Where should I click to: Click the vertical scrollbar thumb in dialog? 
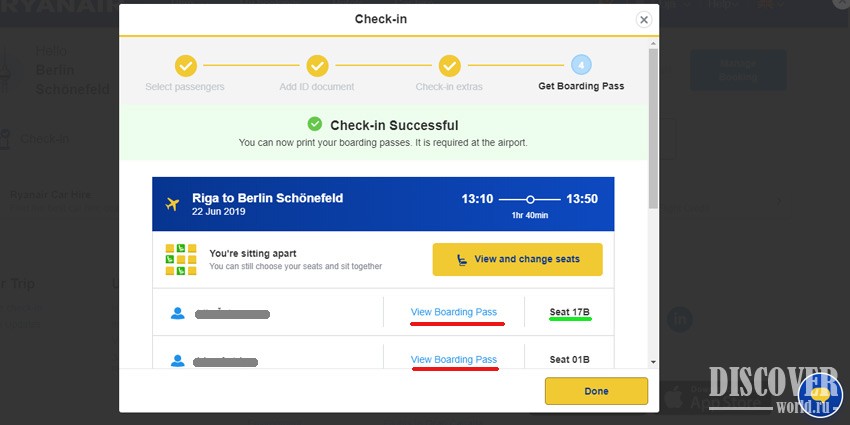[x=653, y=128]
